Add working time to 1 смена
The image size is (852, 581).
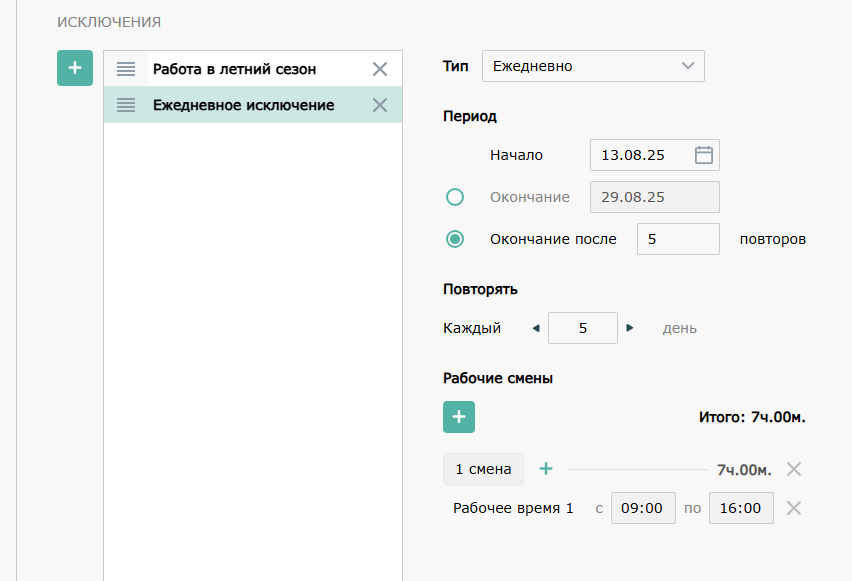[x=546, y=468]
